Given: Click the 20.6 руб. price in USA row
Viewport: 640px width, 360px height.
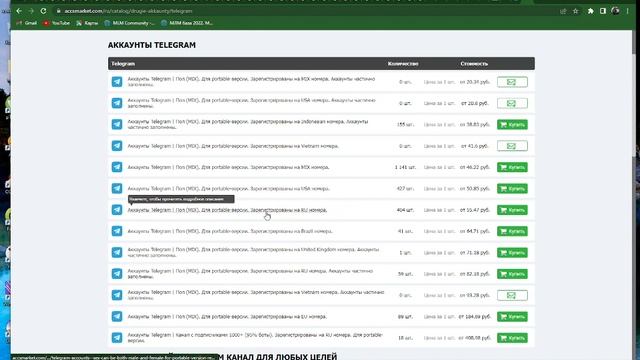Looking at the screenshot, I should (474, 103).
